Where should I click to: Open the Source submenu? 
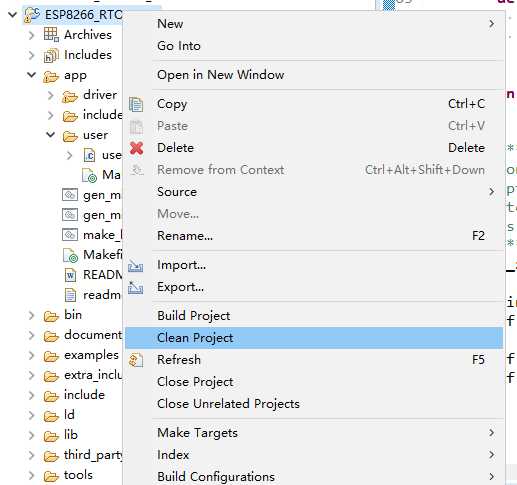pyautogui.click(x=314, y=192)
